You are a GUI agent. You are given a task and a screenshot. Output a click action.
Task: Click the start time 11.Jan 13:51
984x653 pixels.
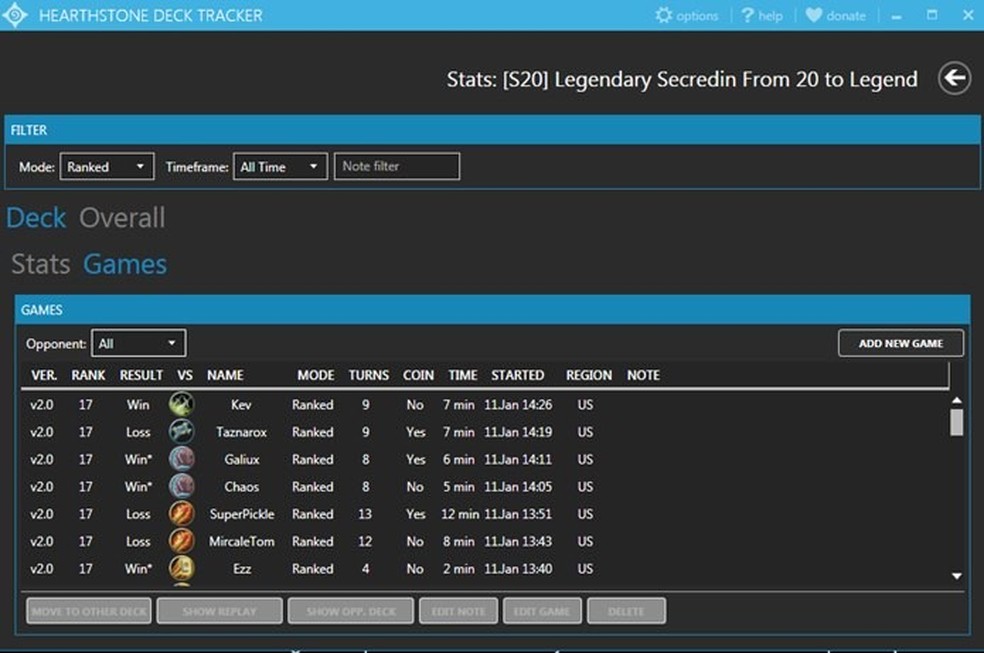click(518, 514)
